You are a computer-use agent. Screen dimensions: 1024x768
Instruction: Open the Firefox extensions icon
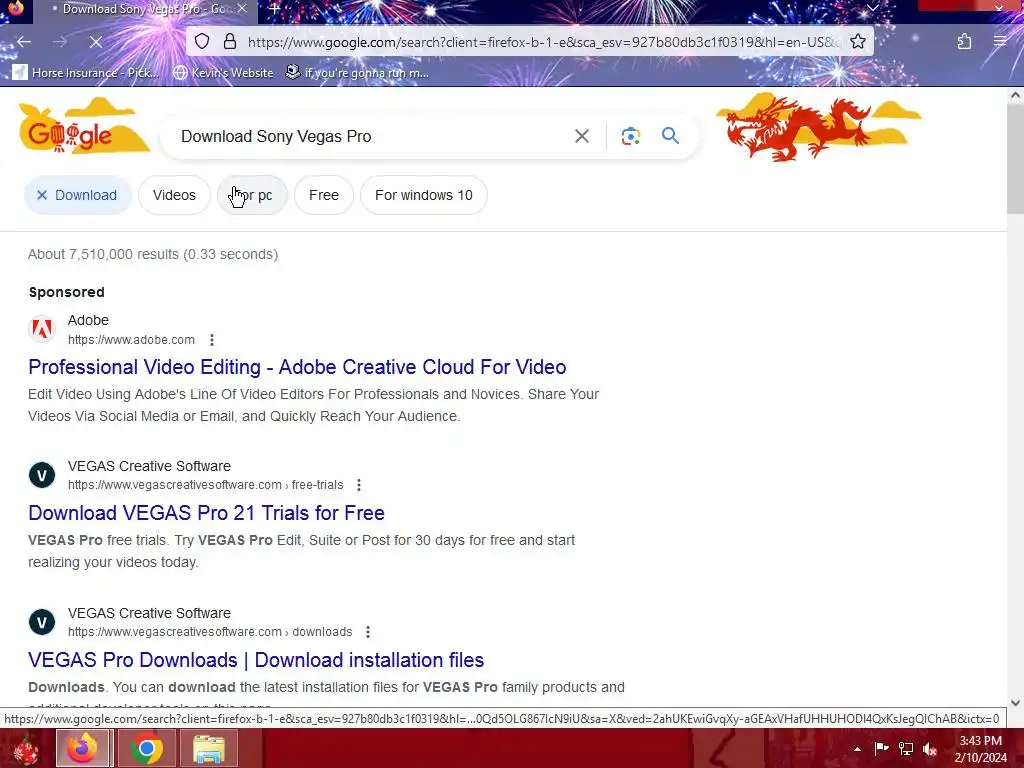964,42
